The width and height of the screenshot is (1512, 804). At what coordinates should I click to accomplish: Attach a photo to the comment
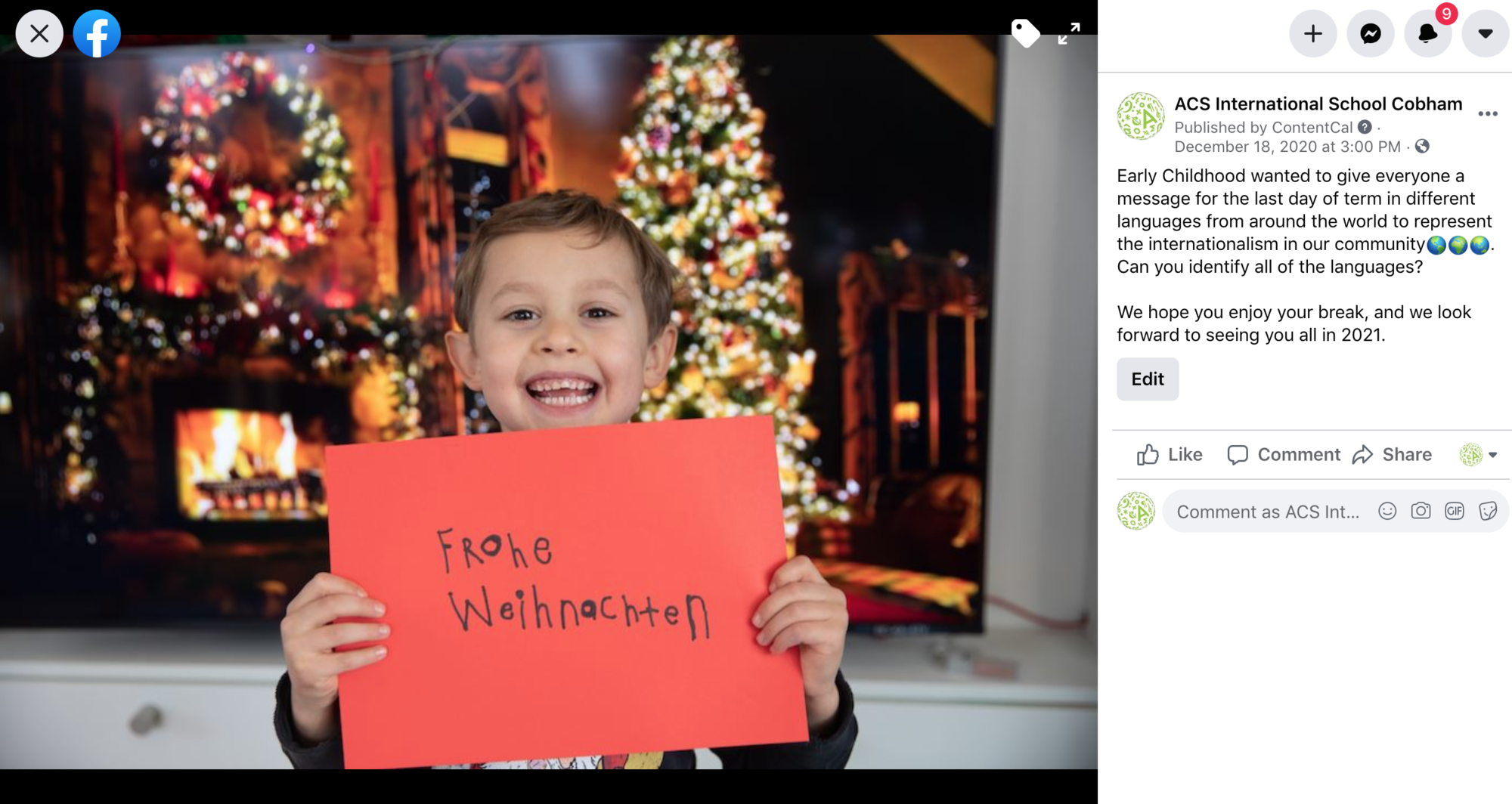[1421, 512]
